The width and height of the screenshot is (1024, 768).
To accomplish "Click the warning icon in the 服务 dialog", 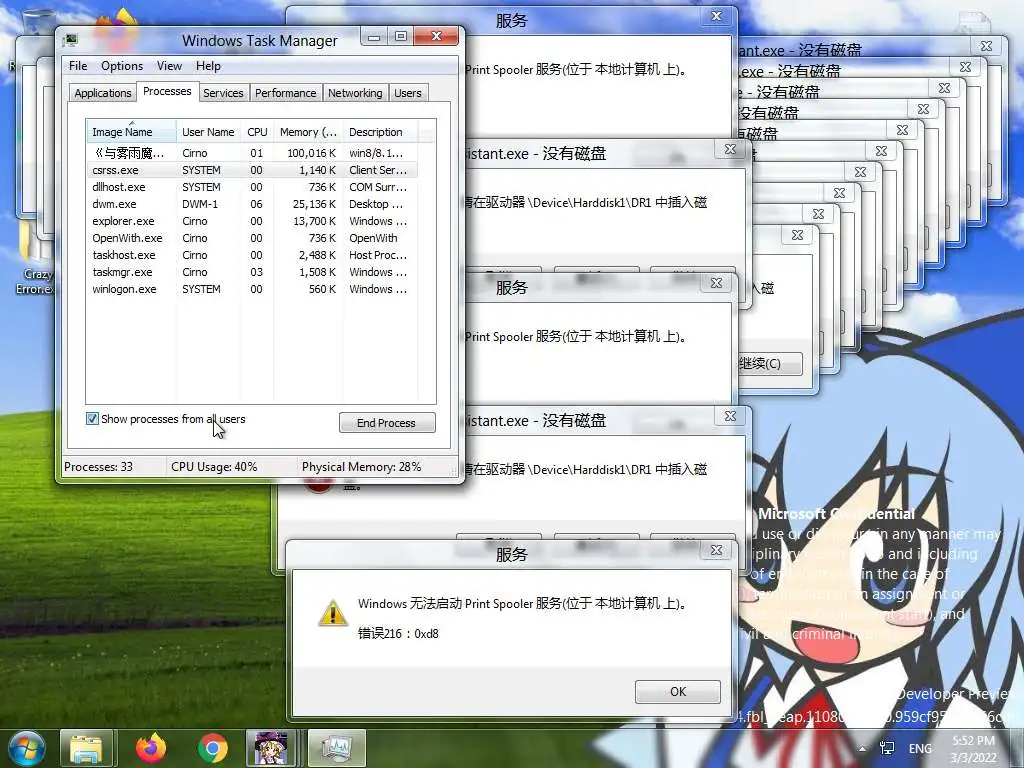I will pyautogui.click(x=332, y=613).
